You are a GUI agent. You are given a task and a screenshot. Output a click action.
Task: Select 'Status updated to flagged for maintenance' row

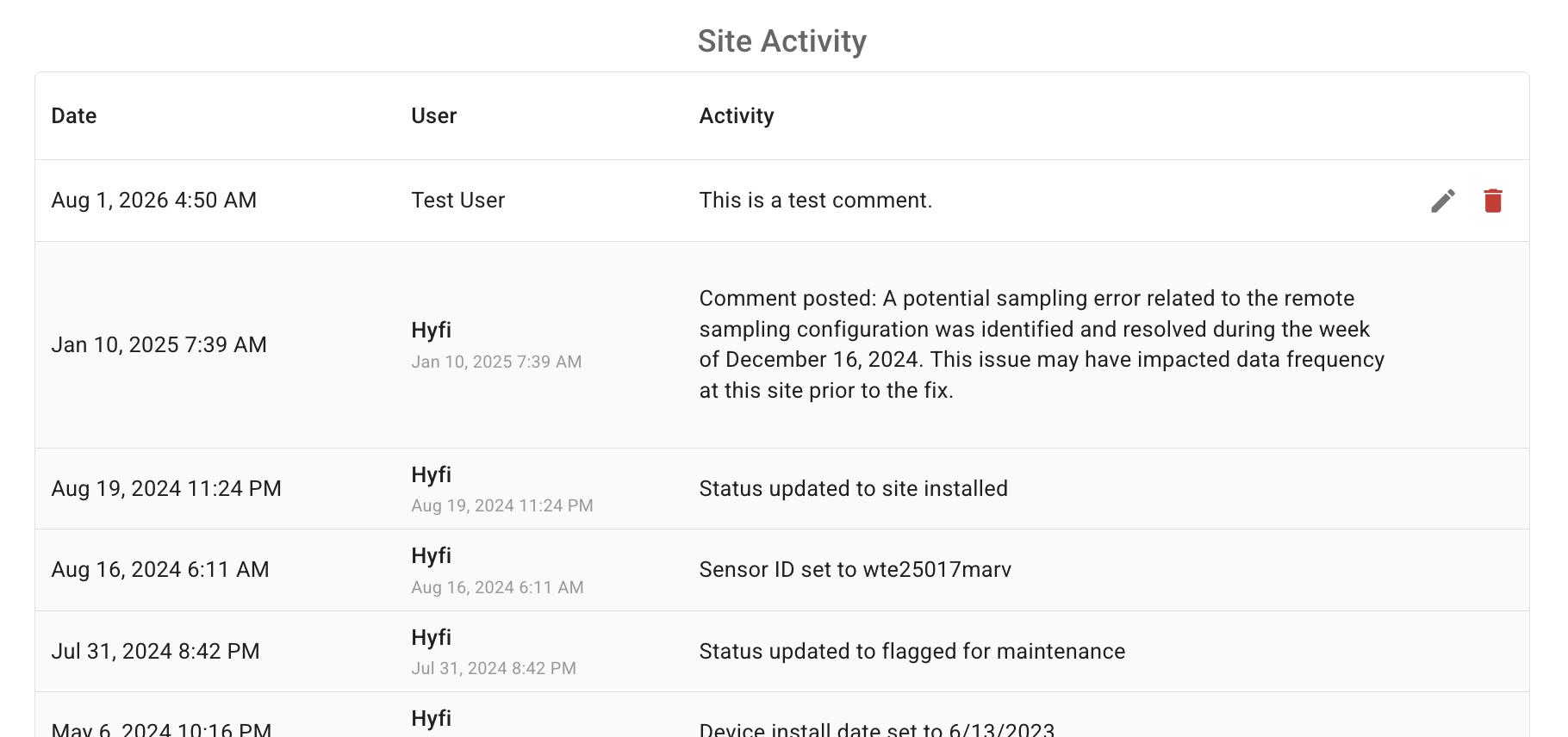[782, 651]
